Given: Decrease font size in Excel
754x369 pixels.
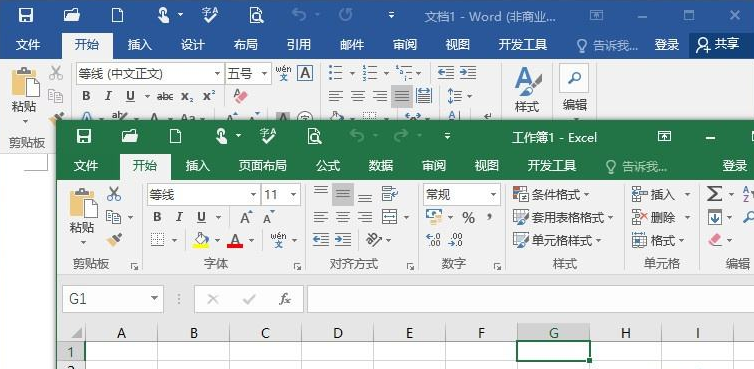Looking at the screenshot, I should click(x=269, y=217).
